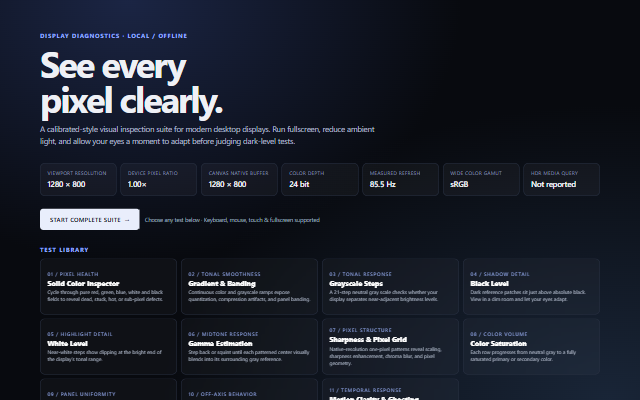Open the Color Saturation test card
The height and width of the screenshot is (400, 640).
click(531, 347)
